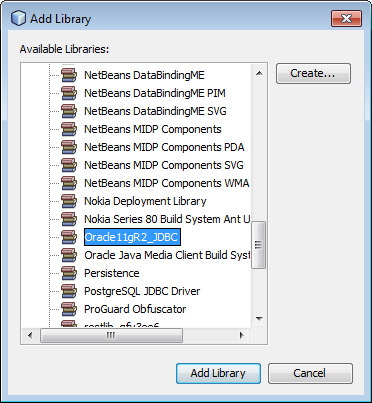
Task: Click the library icon beside NetBeans DataBindingME PIM
Action: pos(69,93)
